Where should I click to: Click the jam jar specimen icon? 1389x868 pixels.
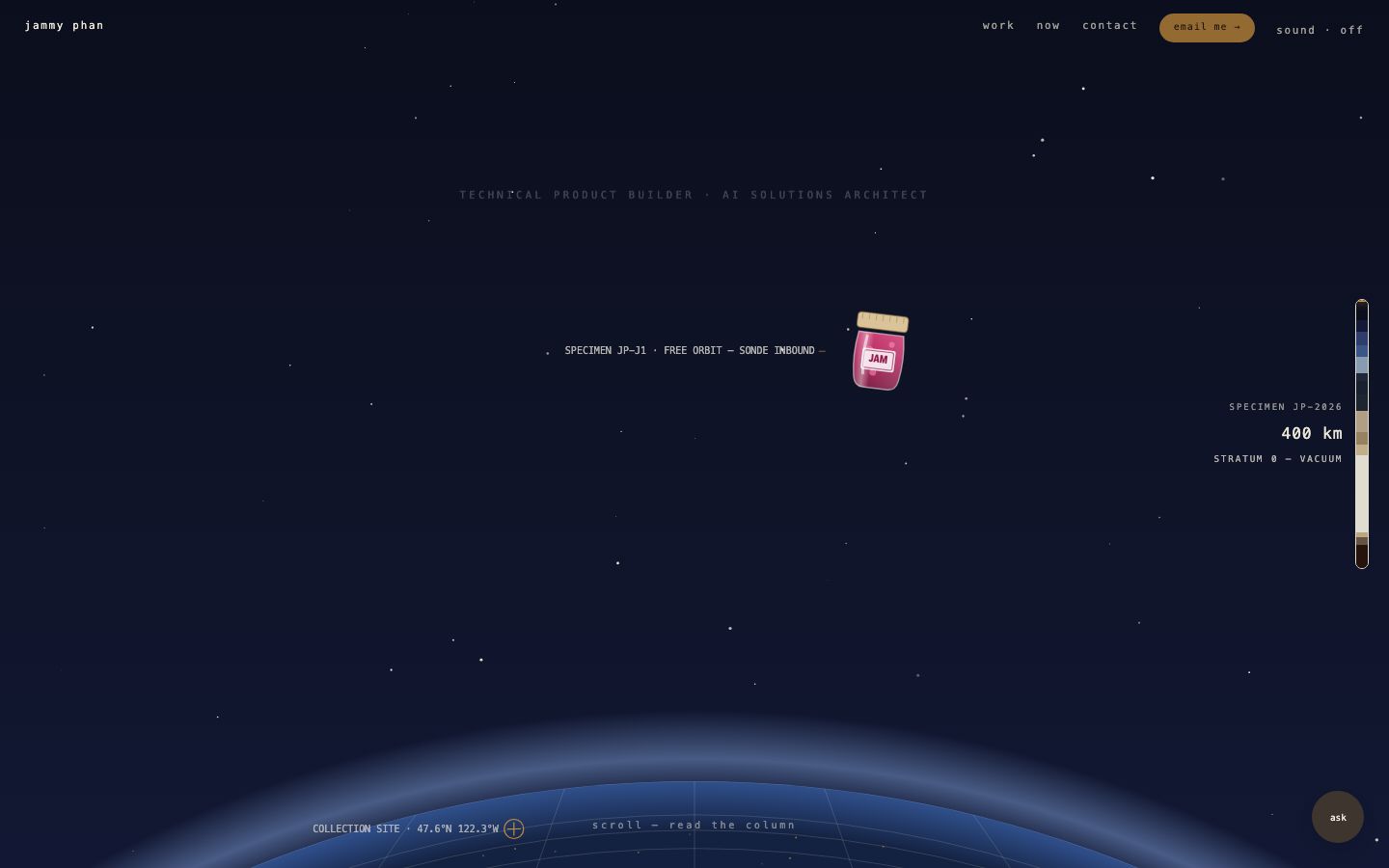880,351
